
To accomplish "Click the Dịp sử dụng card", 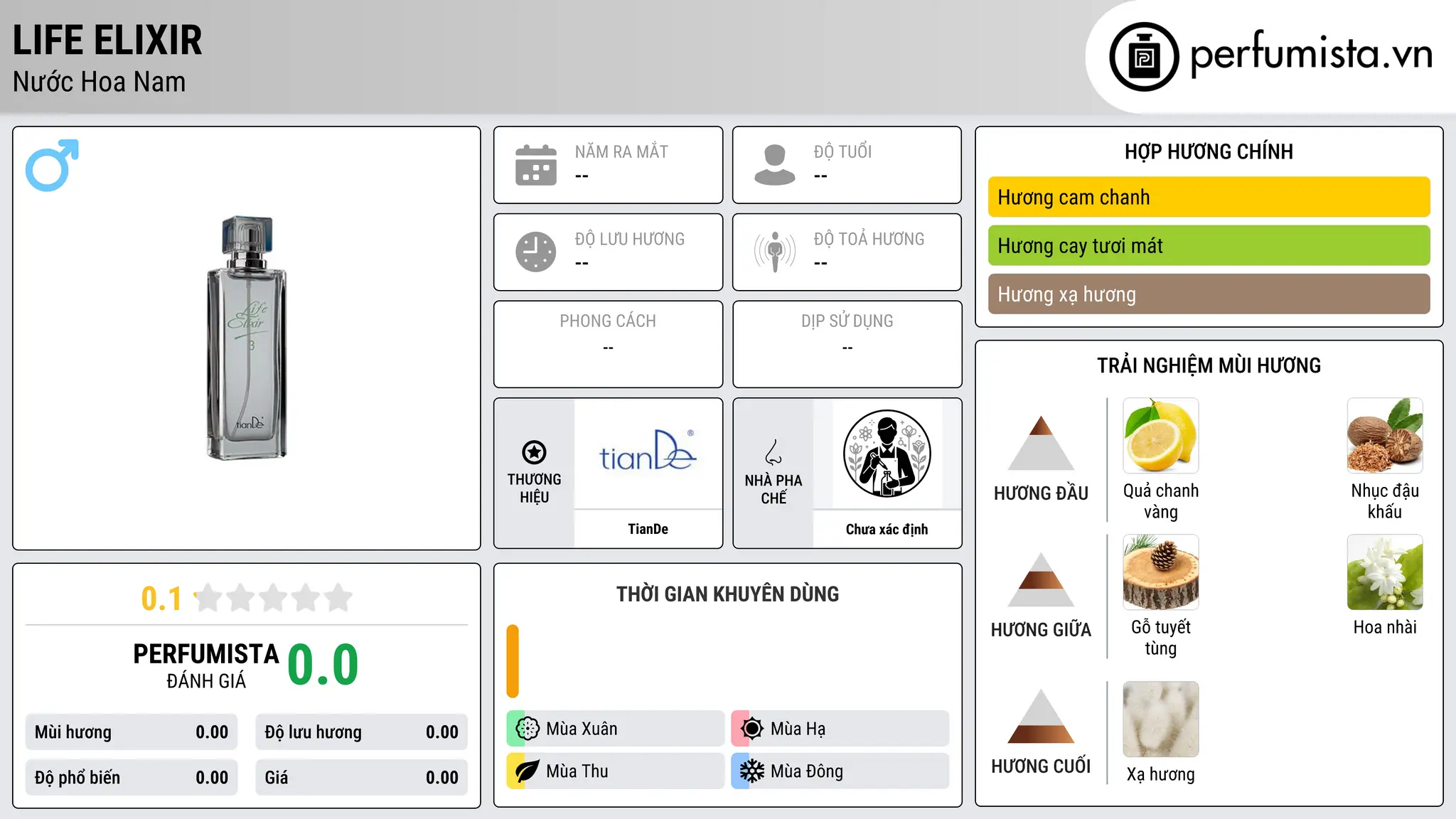I will click(x=847, y=344).
